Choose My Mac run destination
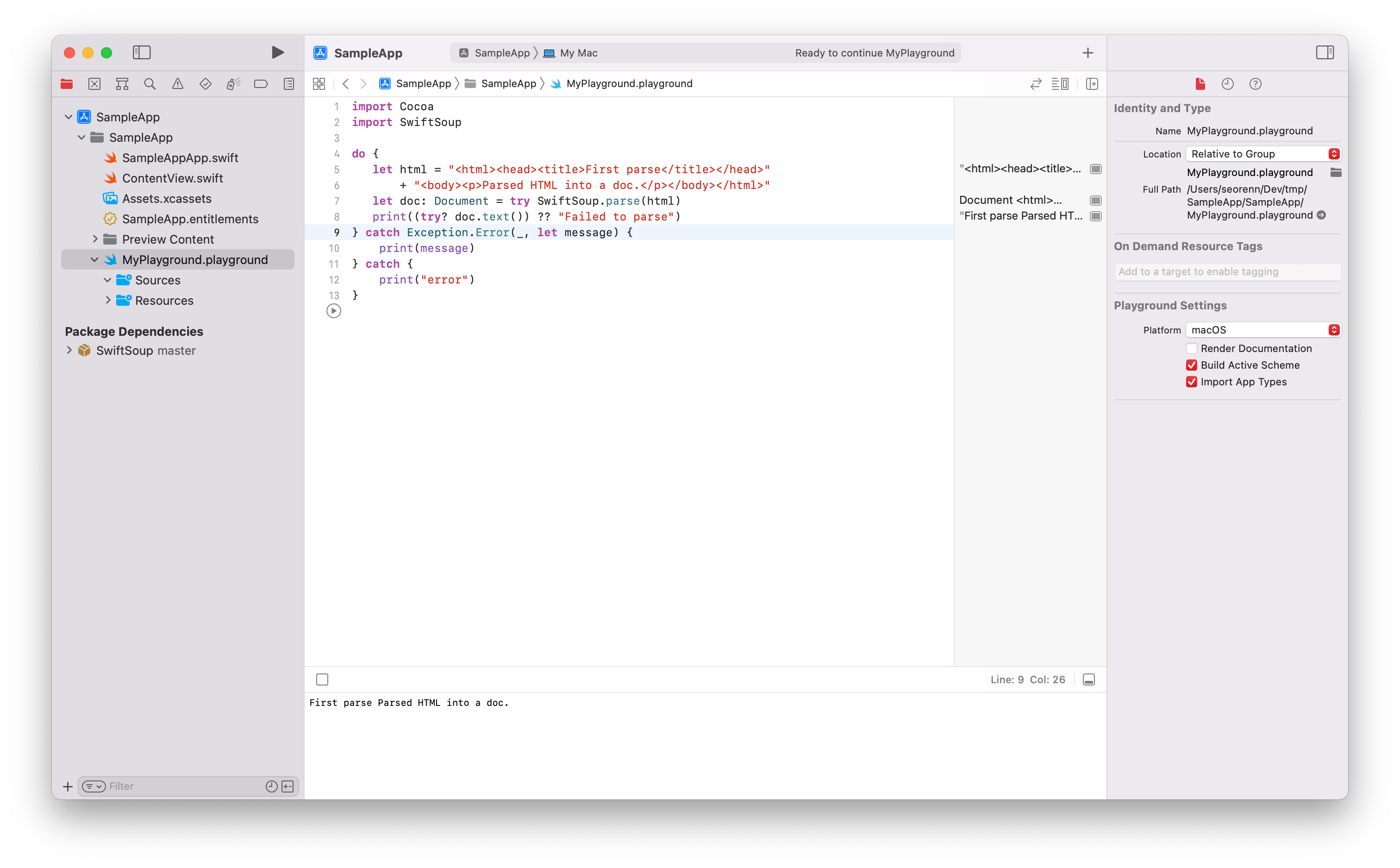The image size is (1400, 868). 570,53
